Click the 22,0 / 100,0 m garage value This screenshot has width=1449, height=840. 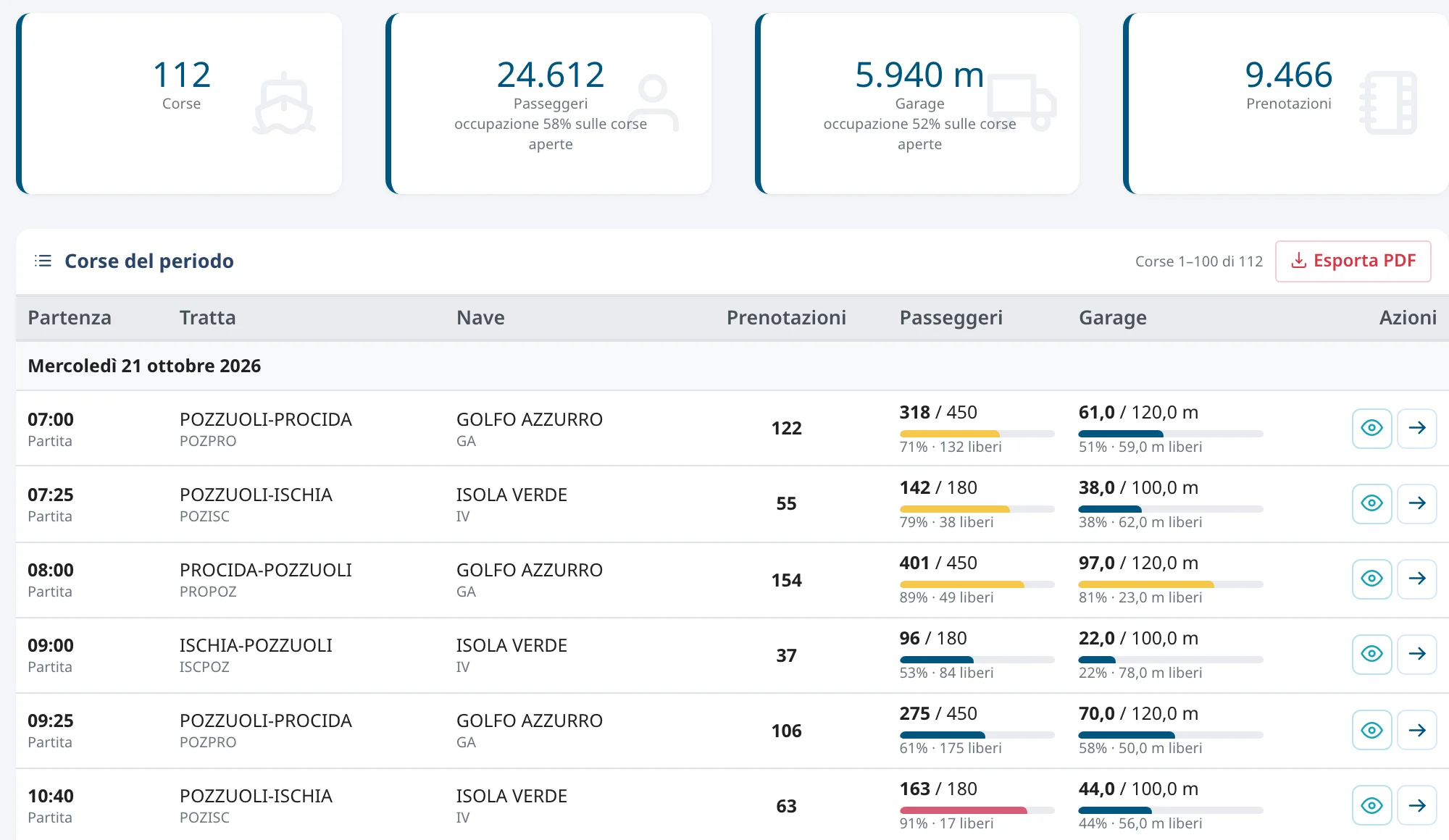tap(1138, 638)
